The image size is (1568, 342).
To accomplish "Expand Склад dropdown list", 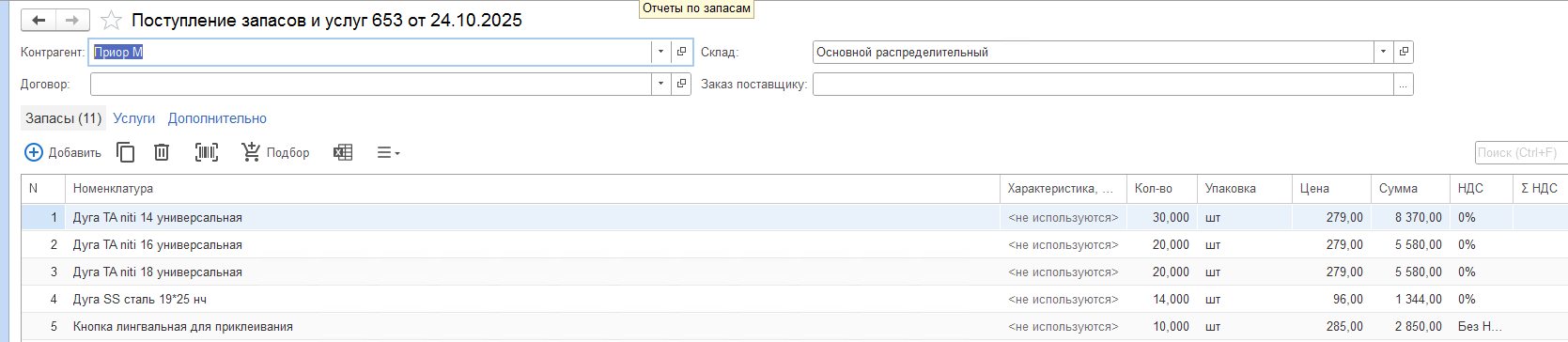I will tap(1383, 52).
